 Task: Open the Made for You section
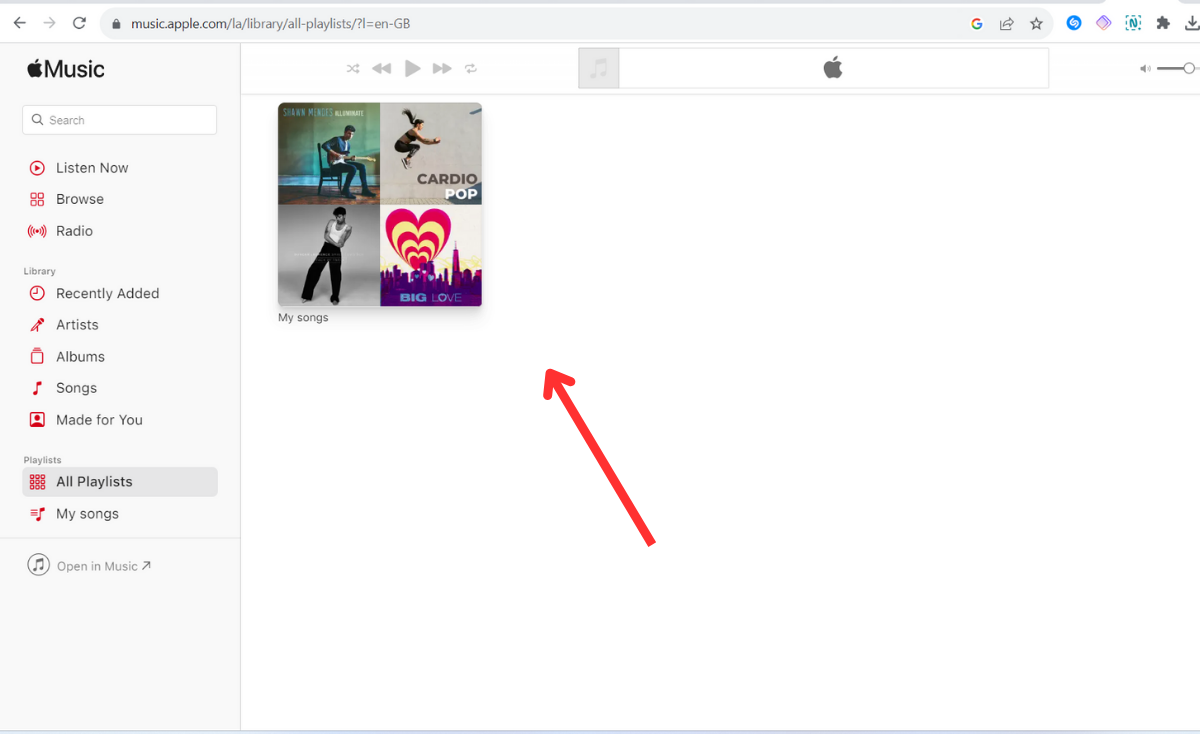[99, 420]
